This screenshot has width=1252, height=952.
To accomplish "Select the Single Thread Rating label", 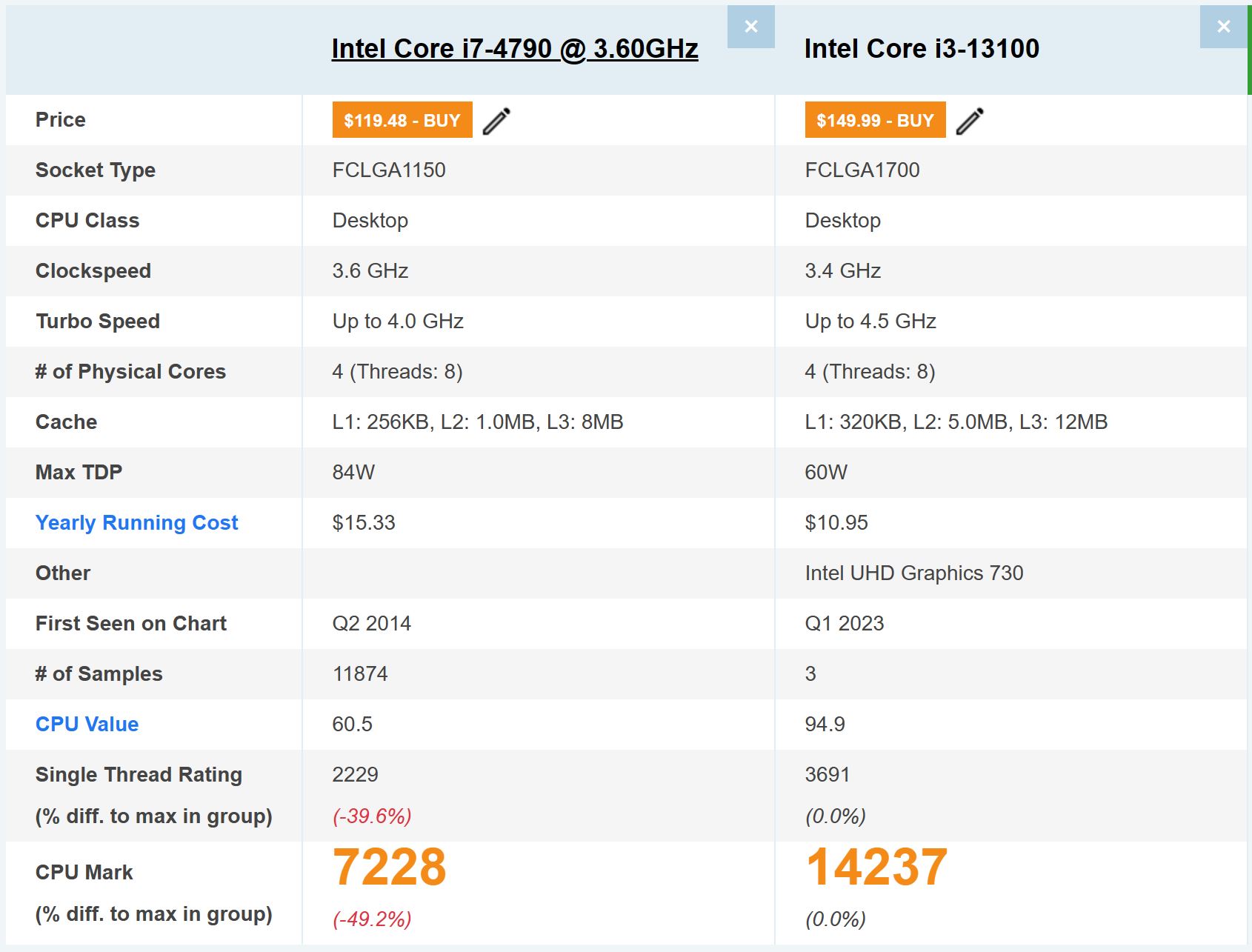I will pos(139,775).
